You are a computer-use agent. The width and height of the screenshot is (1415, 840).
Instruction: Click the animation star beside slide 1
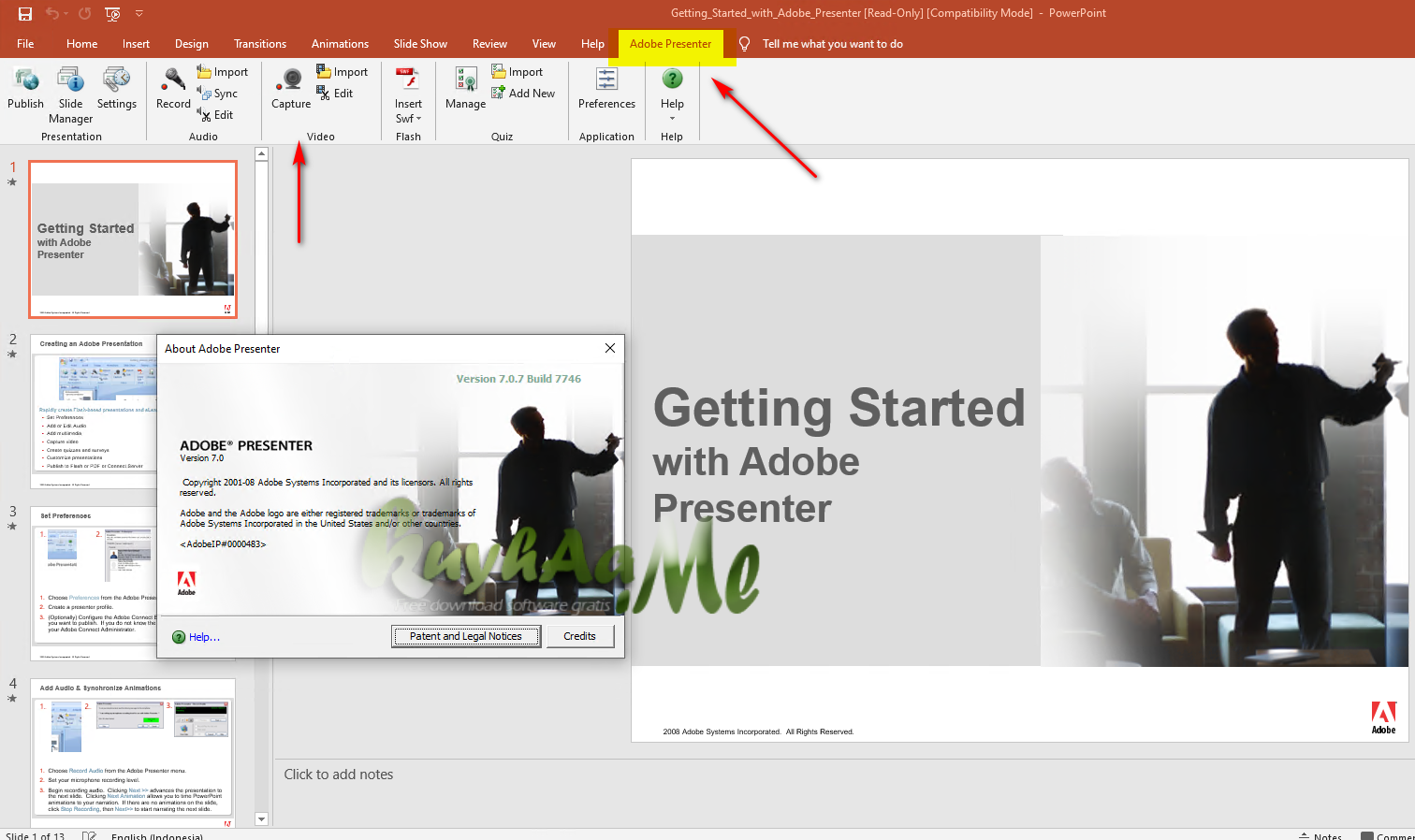coord(12,182)
